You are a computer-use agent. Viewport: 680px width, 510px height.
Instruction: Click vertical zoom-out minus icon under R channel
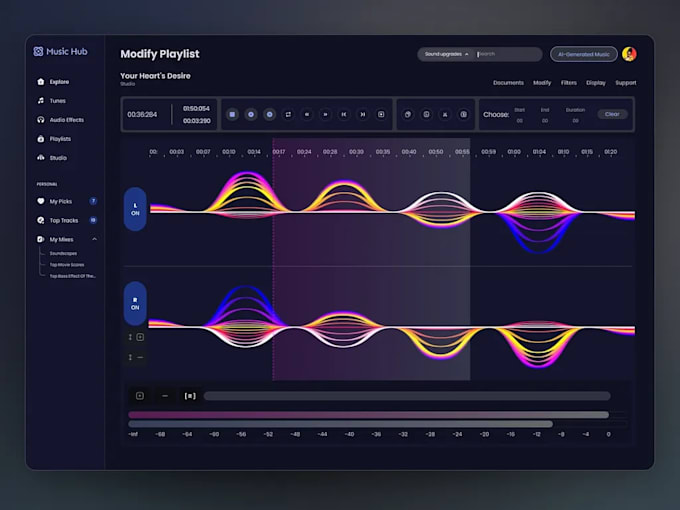pos(140,357)
